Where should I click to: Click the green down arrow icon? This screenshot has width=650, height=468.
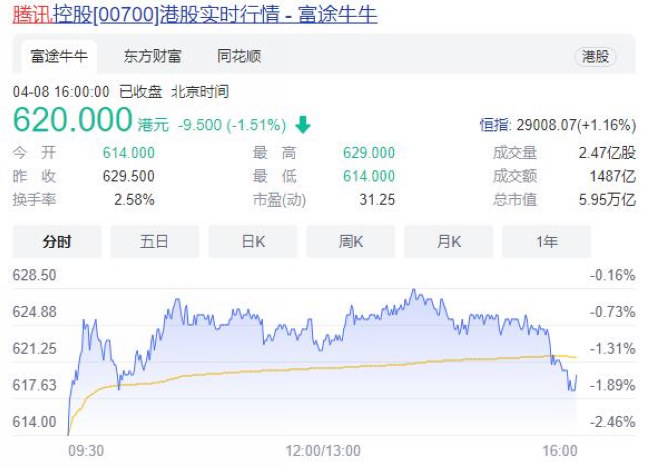tap(303, 124)
